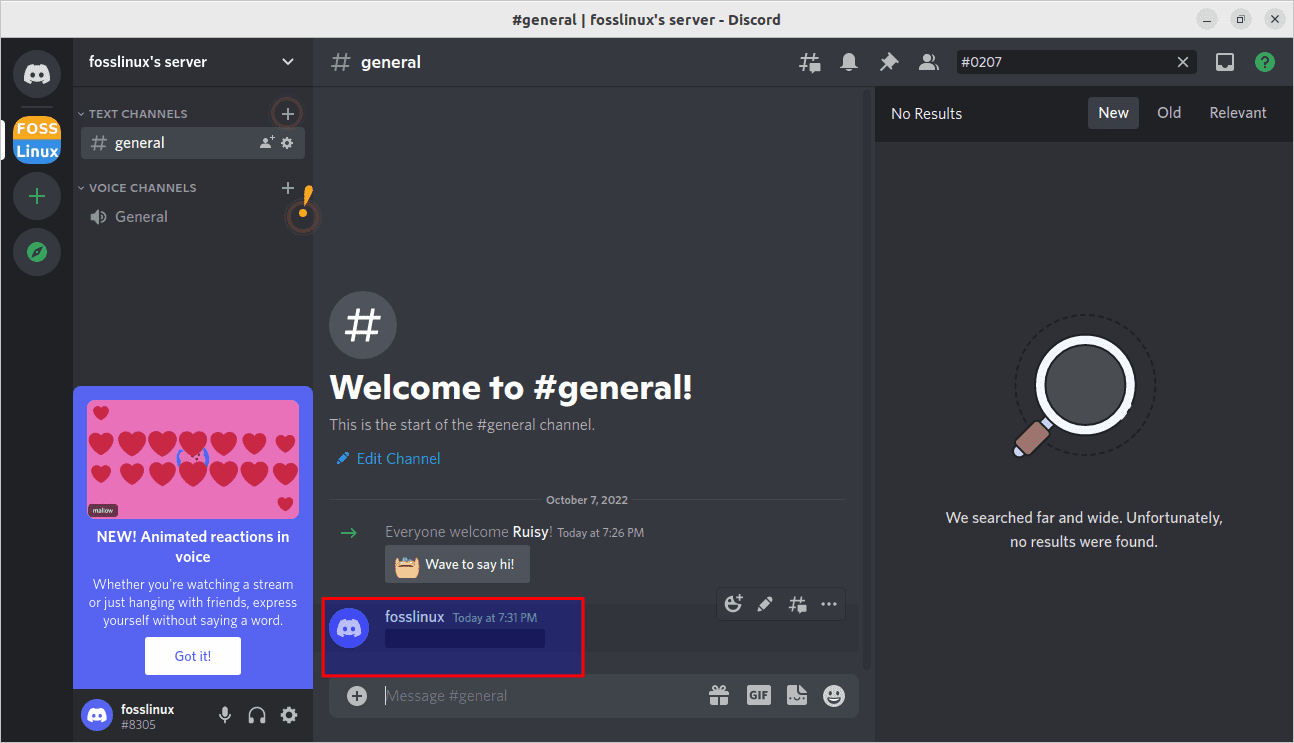Image resolution: width=1294 pixels, height=743 pixels.
Task: Click the "October 7, 2022" date label
Action: 587,500
